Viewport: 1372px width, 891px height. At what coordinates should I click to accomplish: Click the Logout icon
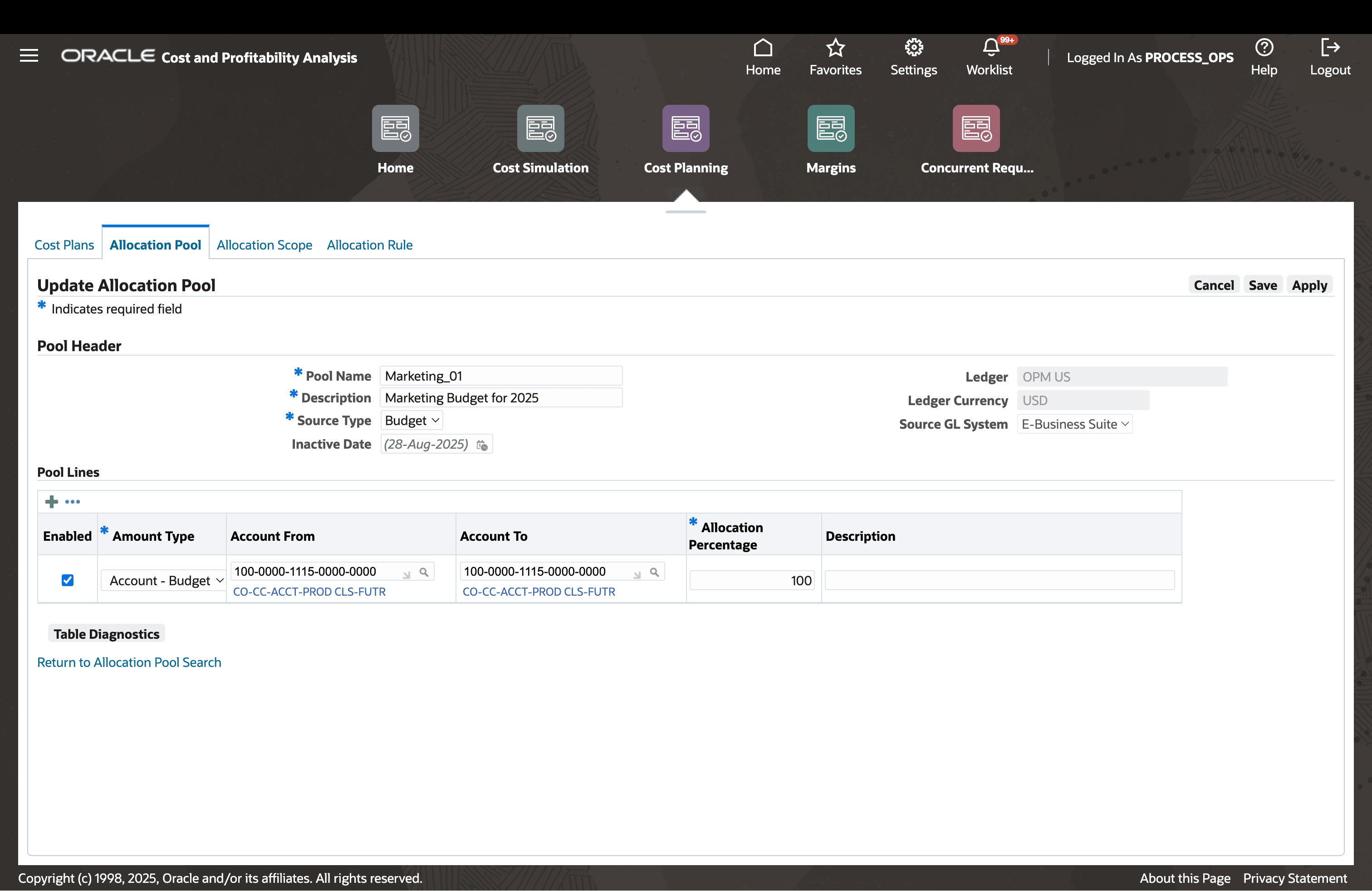click(x=1329, y=48)
